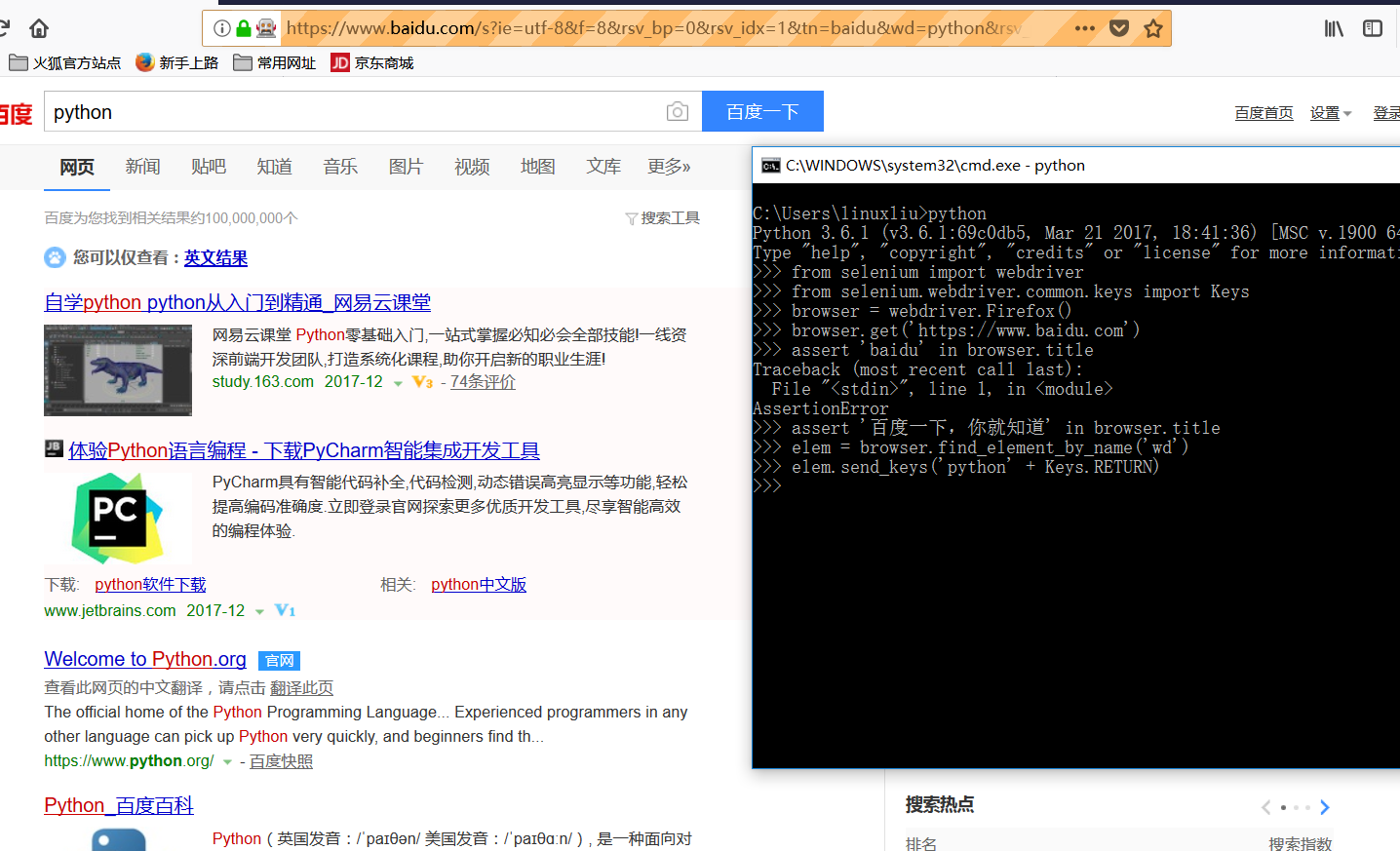The height and width of the screenshot is (851, 1400).
Task: Switch to 贴吧 tab
Action: coord(209,167)
